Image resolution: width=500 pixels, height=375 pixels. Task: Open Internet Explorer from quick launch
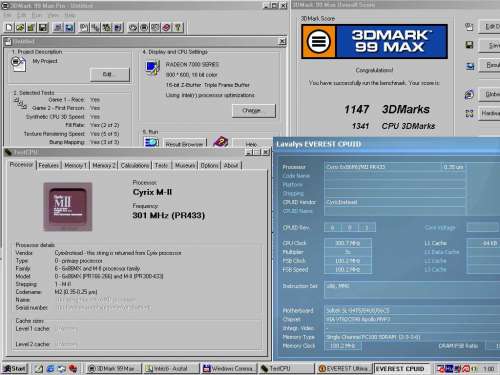pos(50,368)
